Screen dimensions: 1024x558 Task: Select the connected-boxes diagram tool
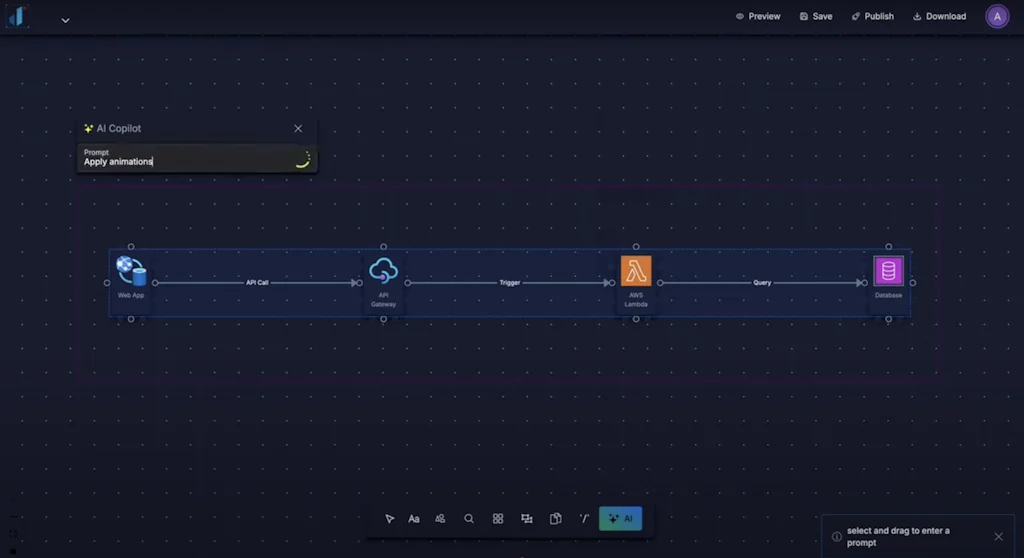[527, 519]
